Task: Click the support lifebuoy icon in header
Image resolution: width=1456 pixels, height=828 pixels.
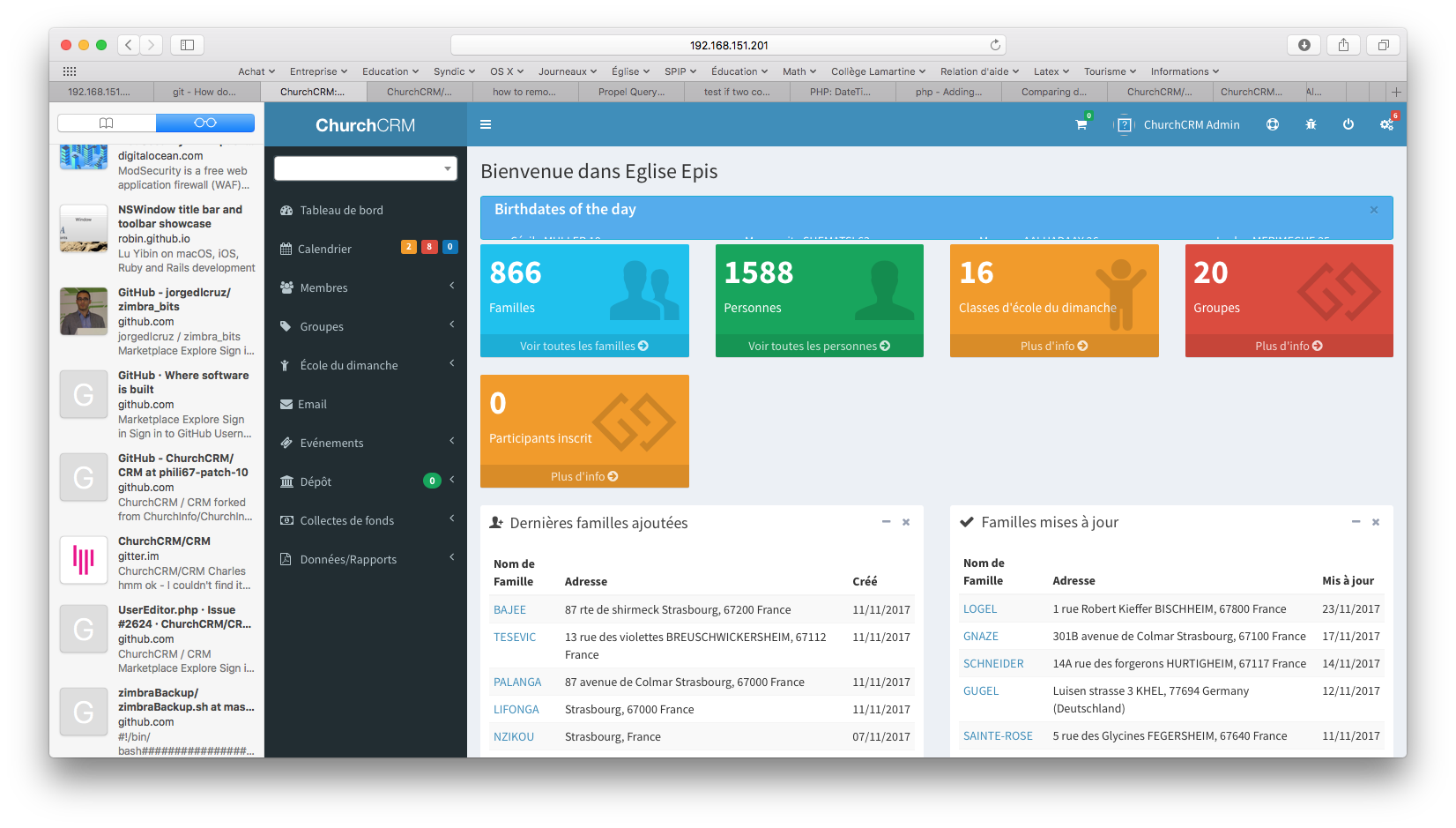Action: (x=1272, y=124)
